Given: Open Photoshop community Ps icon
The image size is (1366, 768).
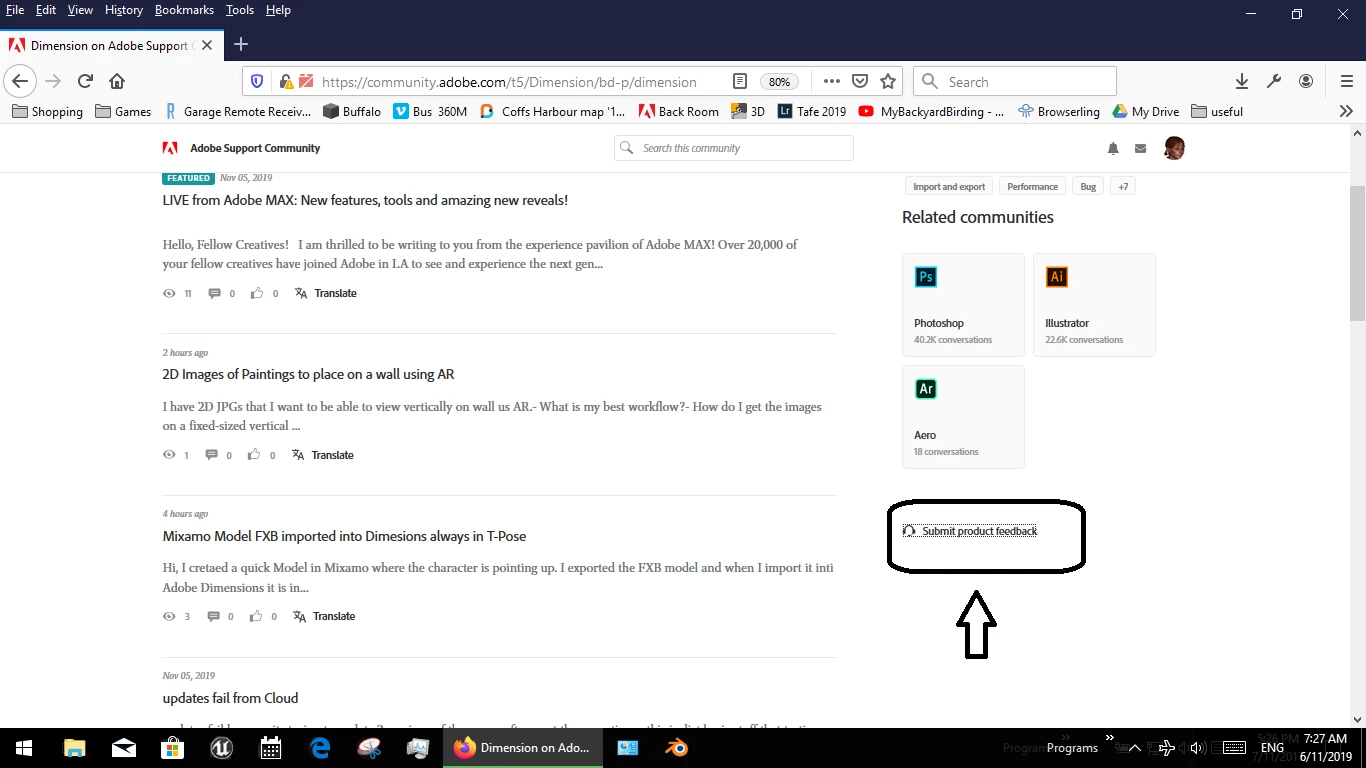Looking at the screenshot, I should click(926, 277).
